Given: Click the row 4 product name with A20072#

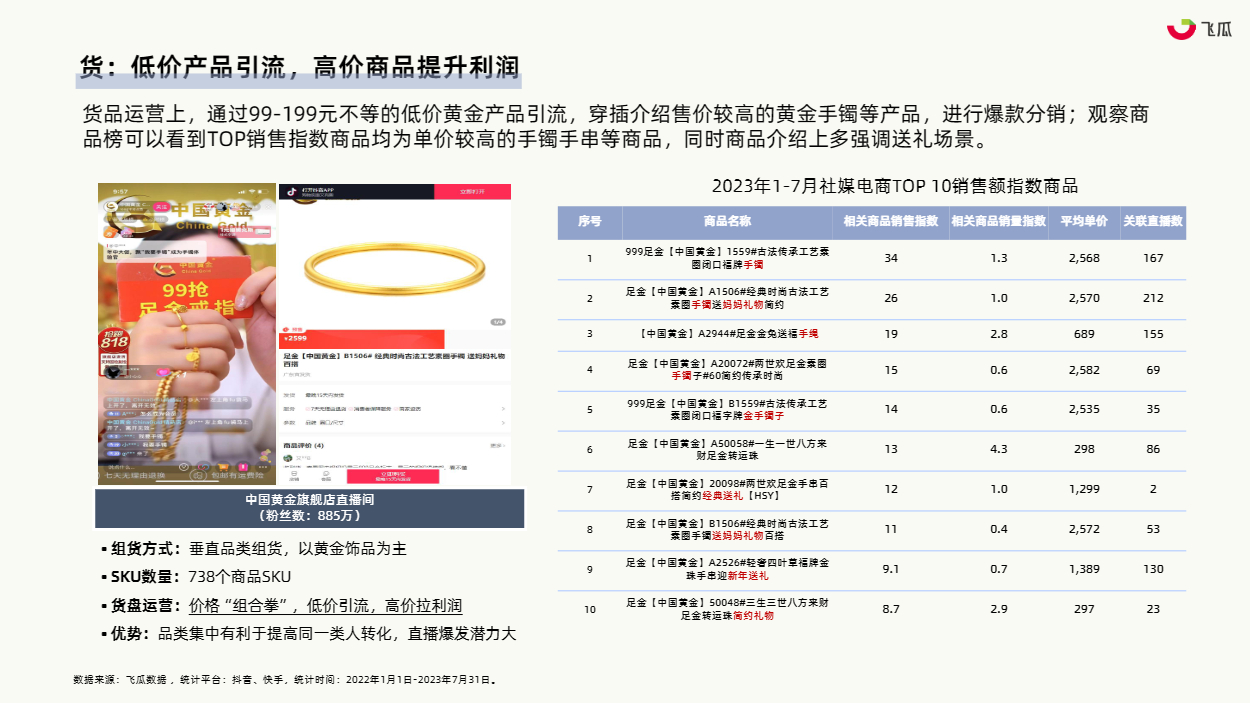Looking at the screenshot, I should tap(727, 369).
